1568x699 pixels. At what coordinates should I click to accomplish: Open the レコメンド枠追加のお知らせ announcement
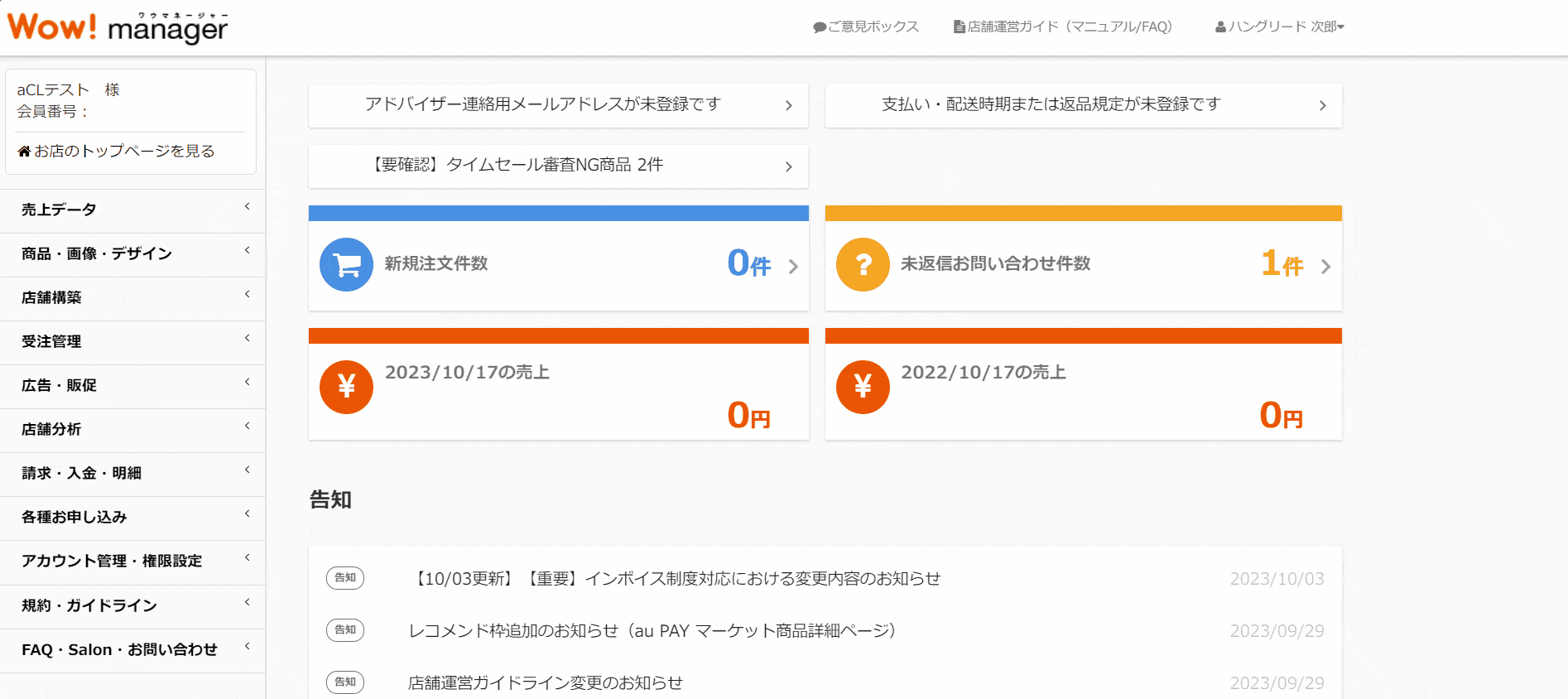coord(652,631)
